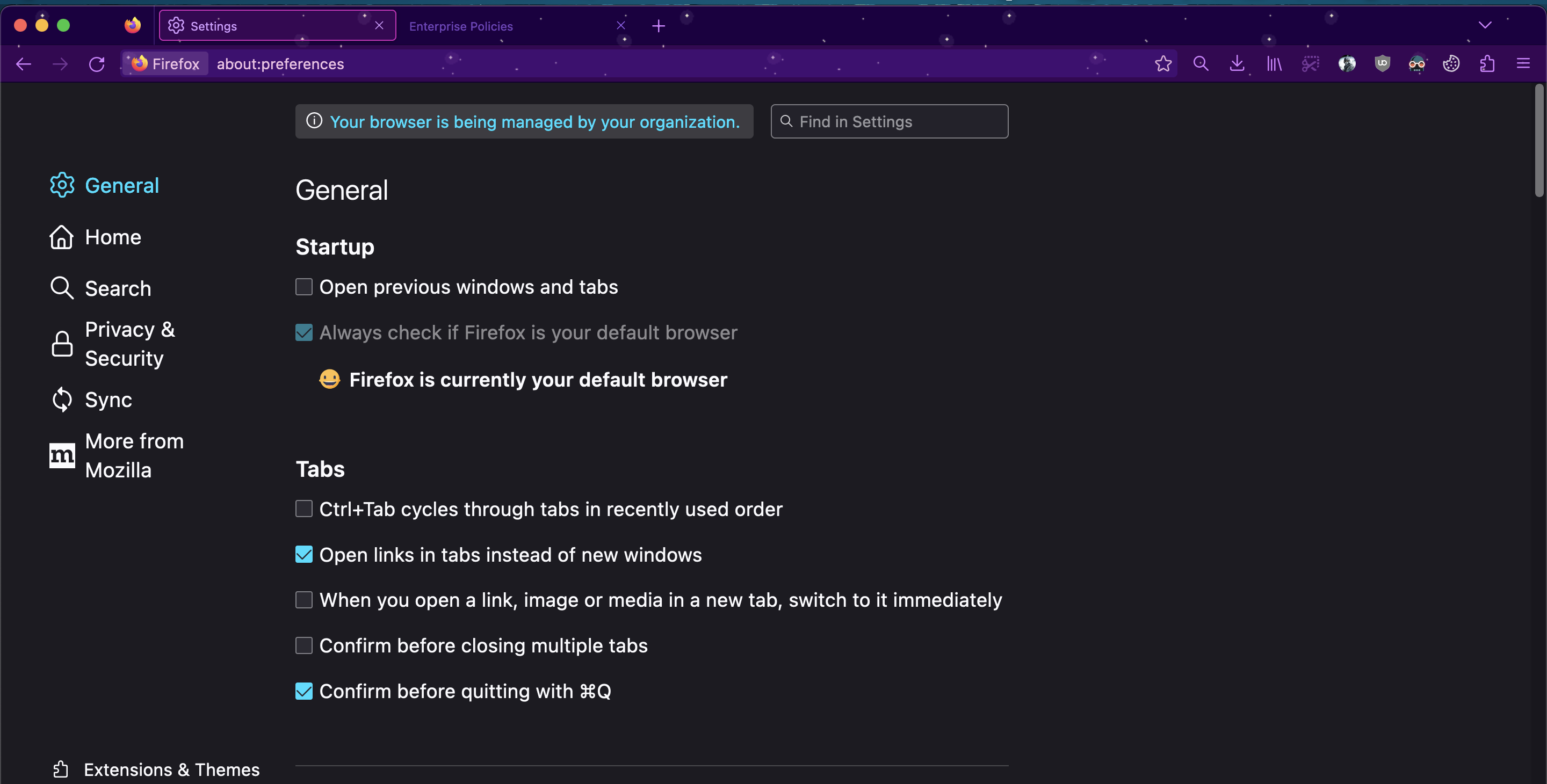Bookmark the page with the star icon
Image resolution: width=1547 pixels, height=784 pixels.
(1164, 63)
